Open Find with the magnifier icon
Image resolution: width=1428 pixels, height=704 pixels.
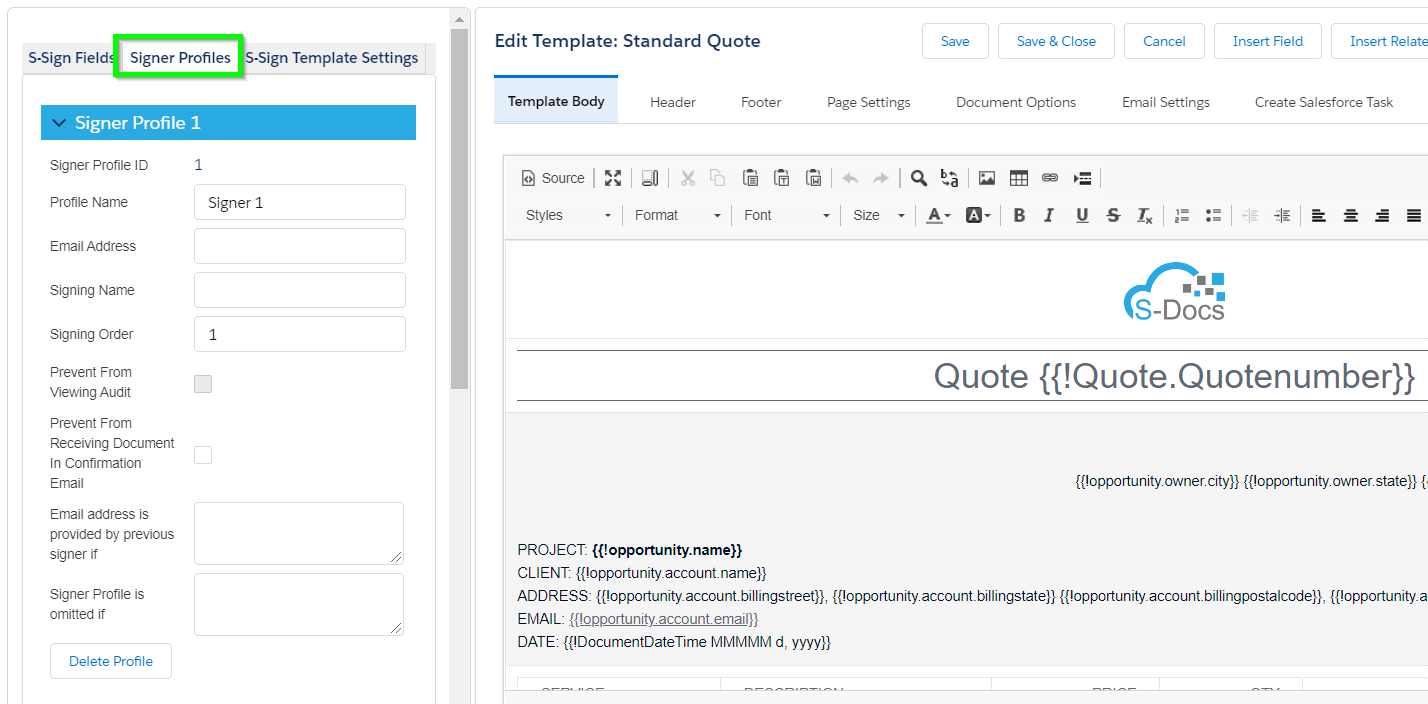[918, 178]
